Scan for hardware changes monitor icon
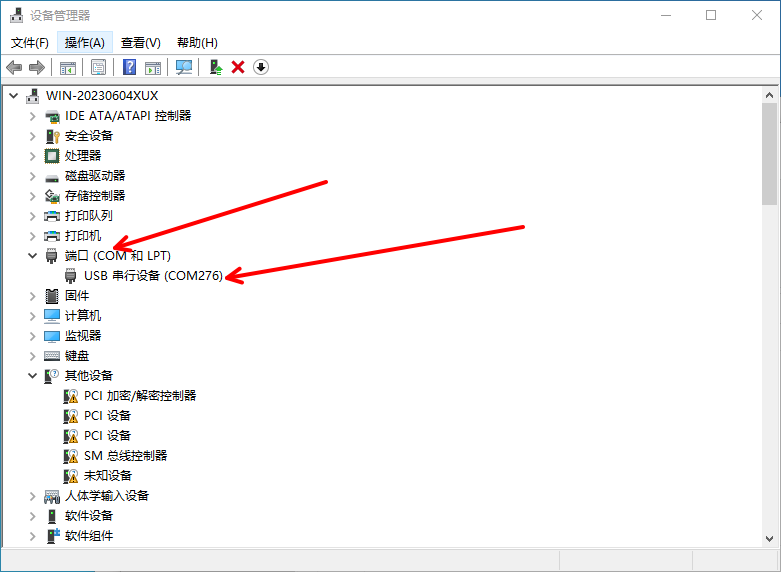The image size is (781, 572). [x=184, y=67]
